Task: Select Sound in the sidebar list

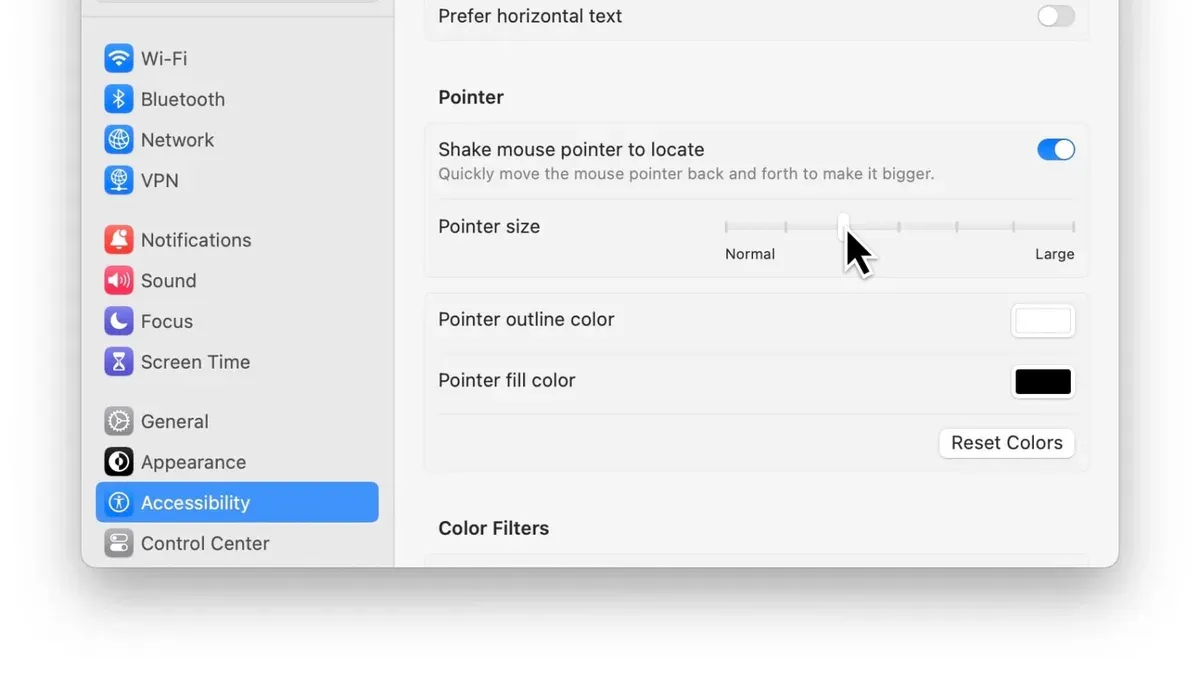Action: (x=169, y=281)
